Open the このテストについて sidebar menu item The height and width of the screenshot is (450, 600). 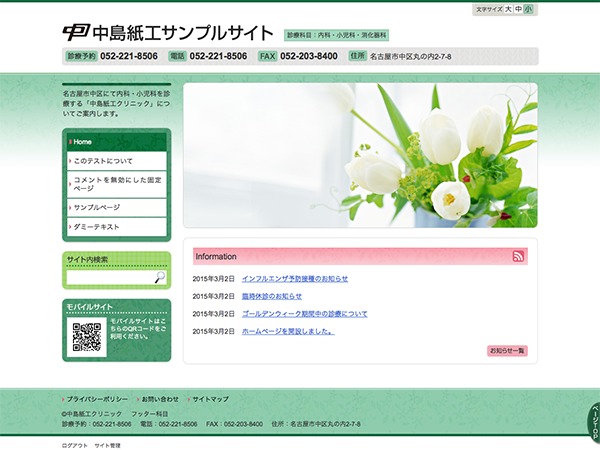117,161
